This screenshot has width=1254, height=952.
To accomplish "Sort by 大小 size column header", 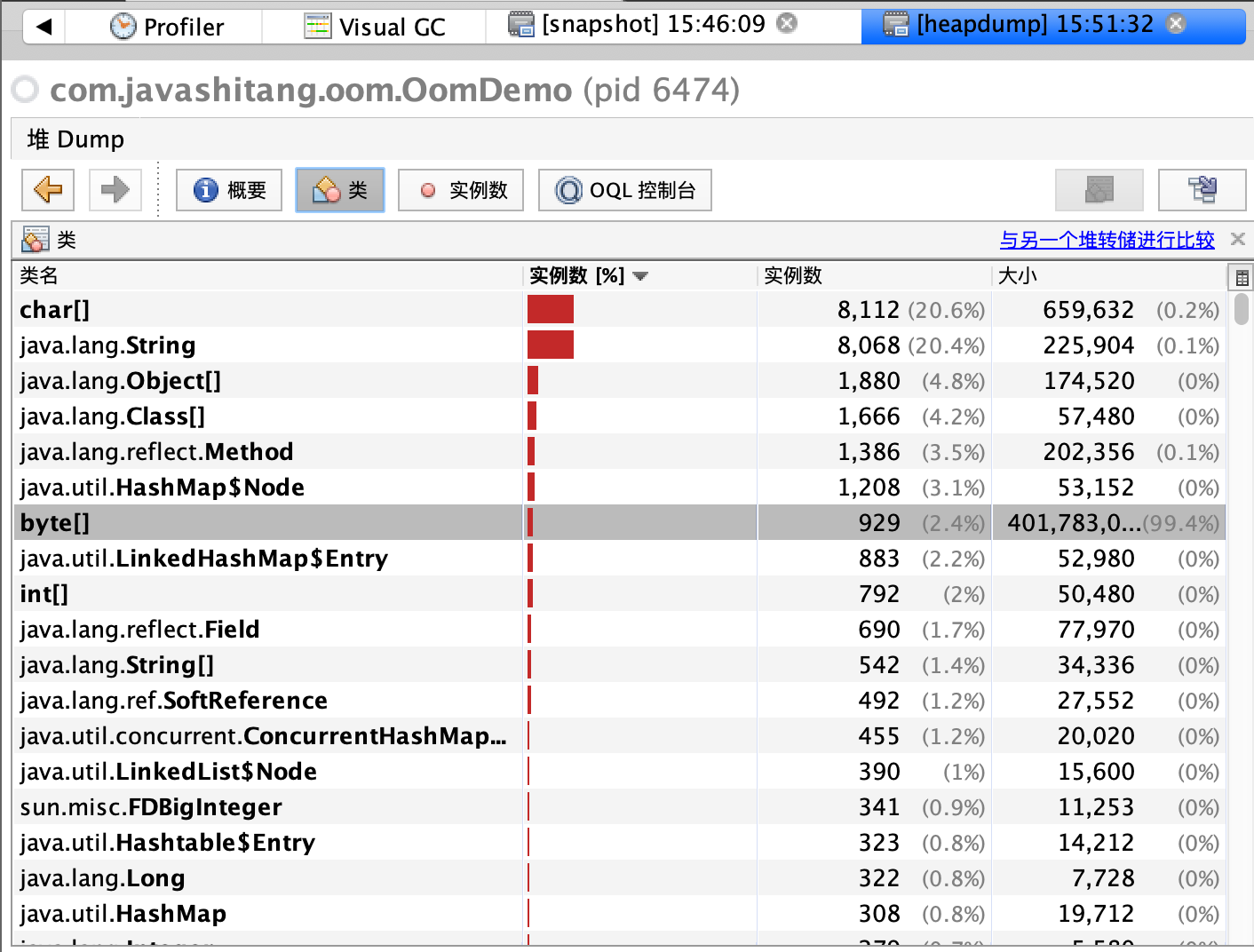I will click(x=1108, y=275).
